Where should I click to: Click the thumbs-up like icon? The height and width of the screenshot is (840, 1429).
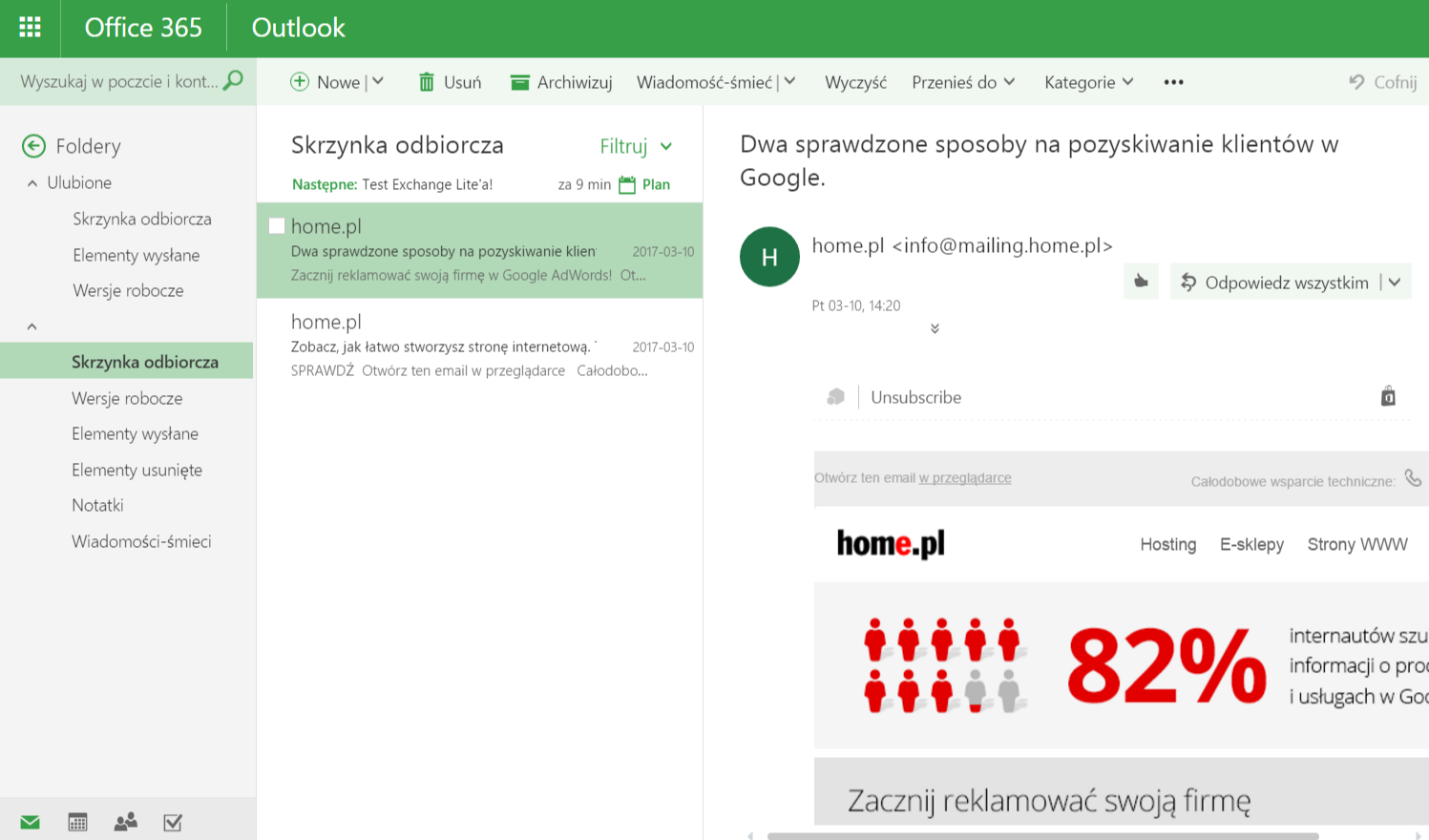[x=1141, y=282]
